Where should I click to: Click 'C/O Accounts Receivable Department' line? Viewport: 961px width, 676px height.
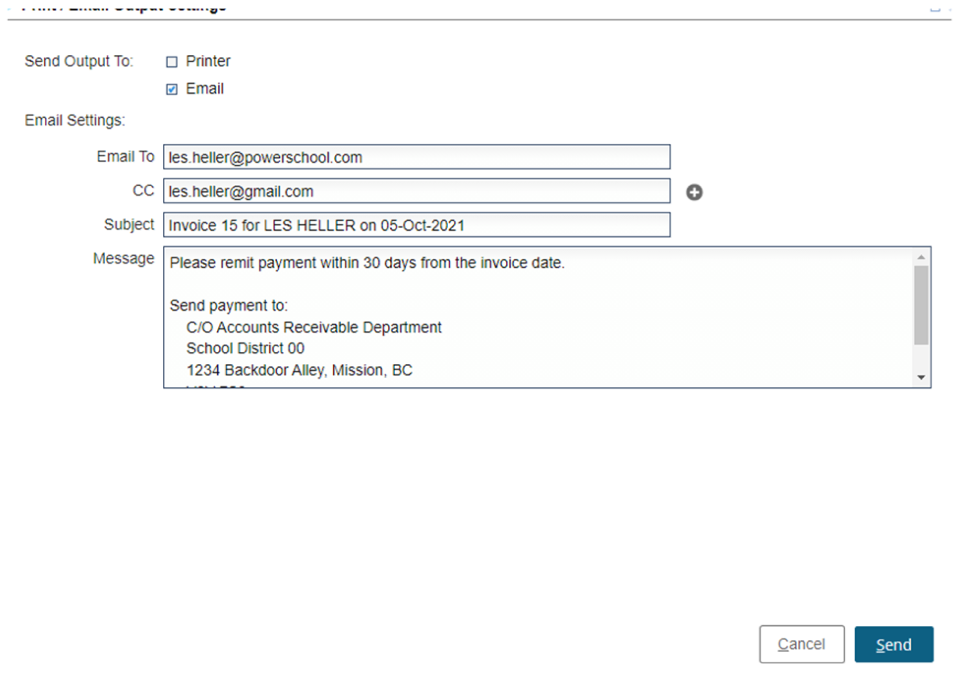click(x=313, y=327)
